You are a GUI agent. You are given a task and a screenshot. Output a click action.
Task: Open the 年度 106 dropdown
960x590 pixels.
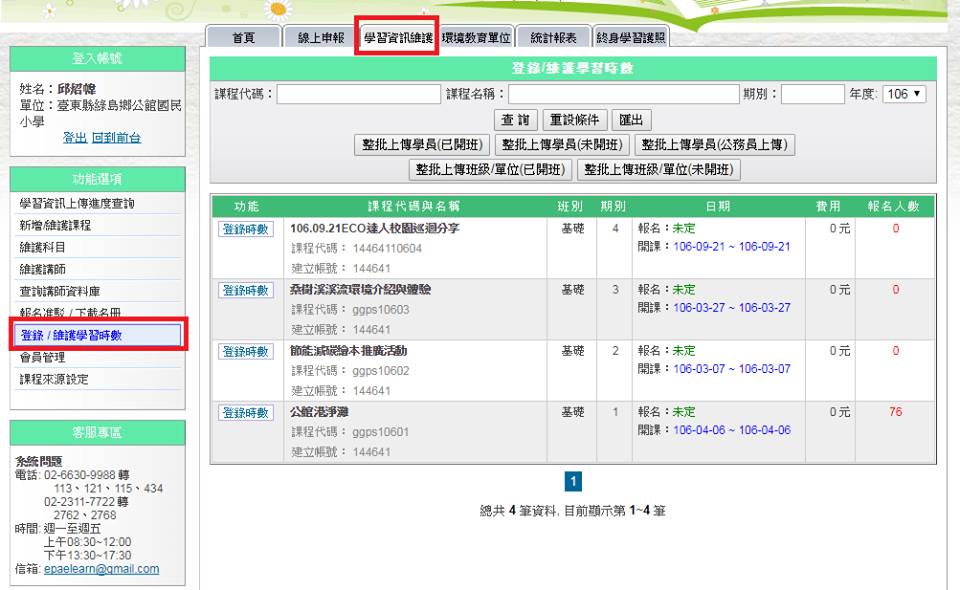904,94
